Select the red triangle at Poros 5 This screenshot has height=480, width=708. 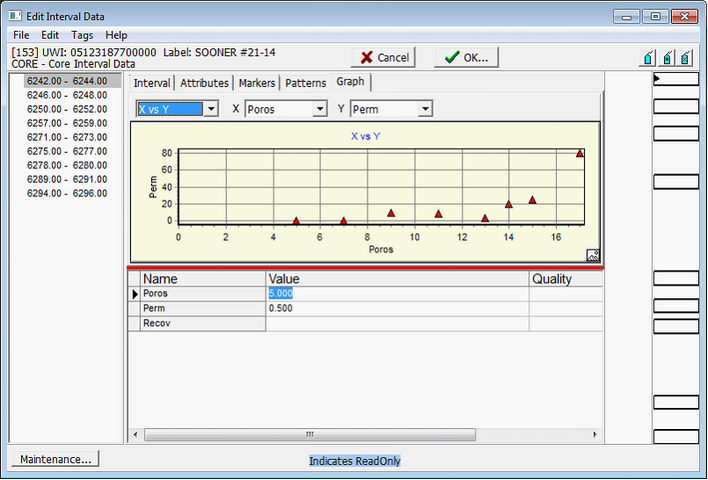296,220
